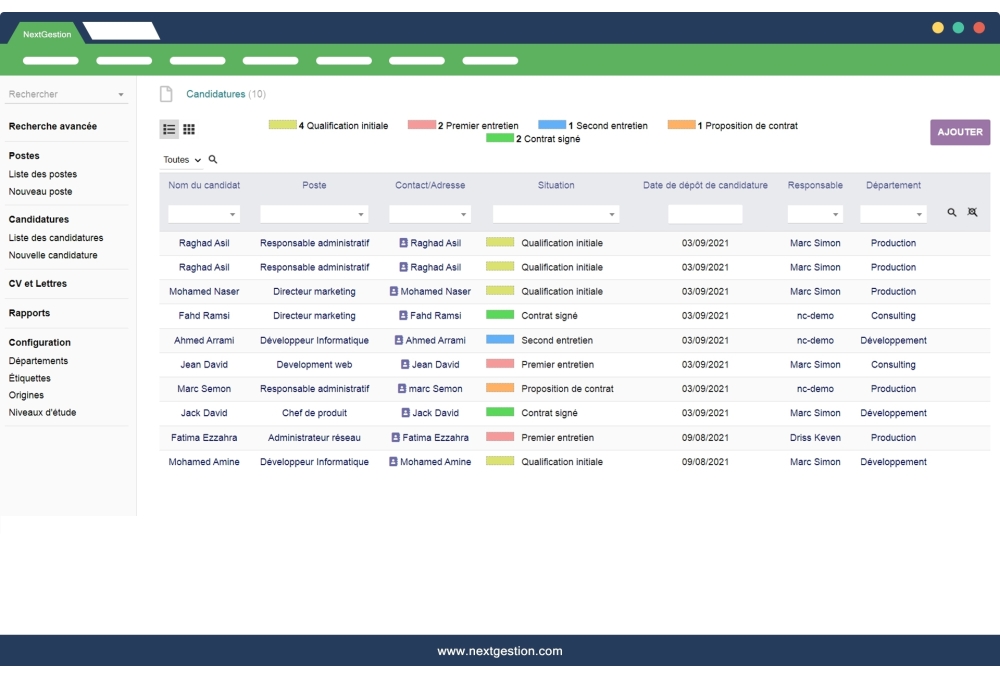Click the Date de dépôt filter field
1000x679 pixels.
[x=706, y=212]
